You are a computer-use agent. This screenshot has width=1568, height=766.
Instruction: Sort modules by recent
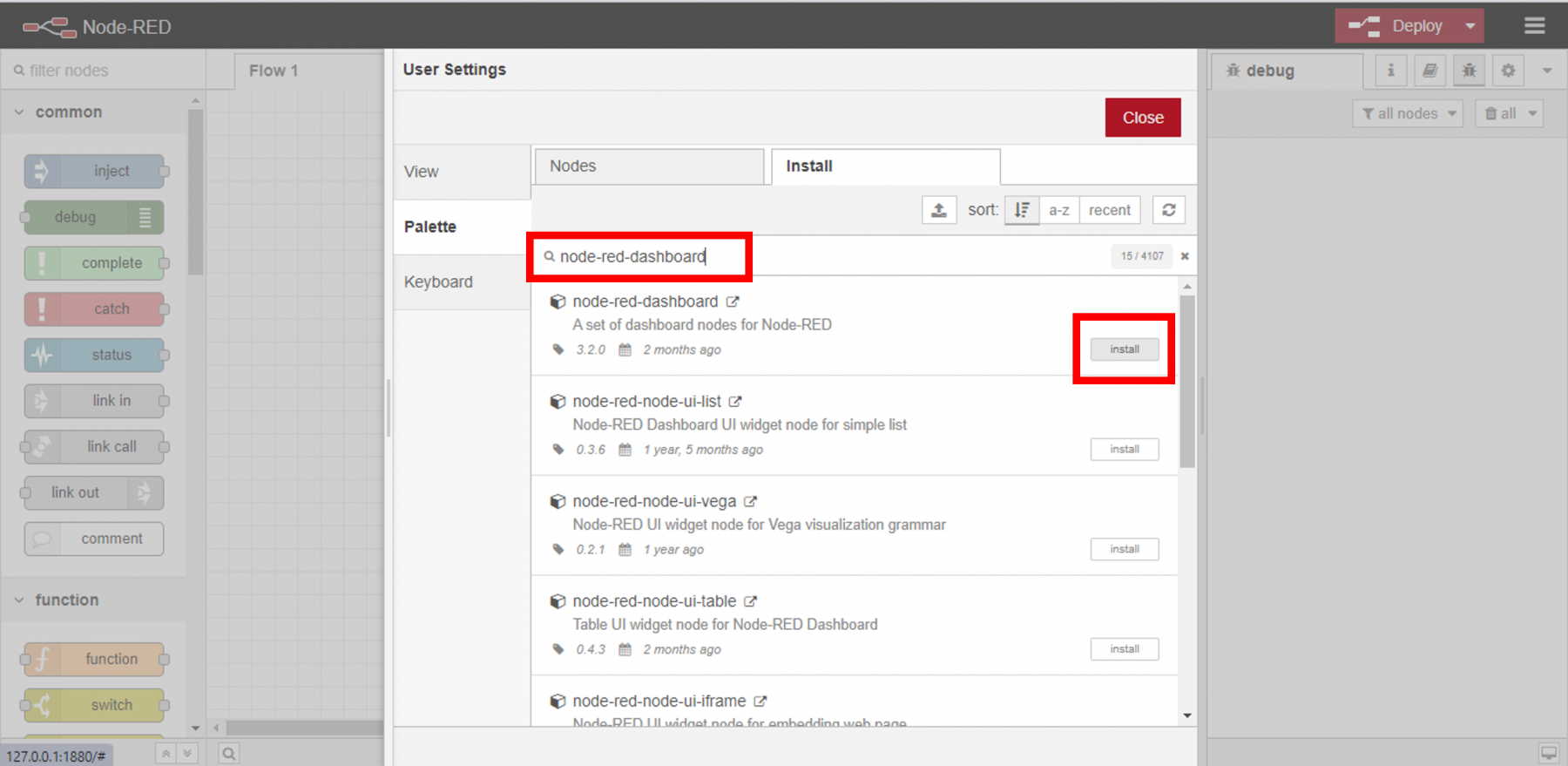point(1109,210)
